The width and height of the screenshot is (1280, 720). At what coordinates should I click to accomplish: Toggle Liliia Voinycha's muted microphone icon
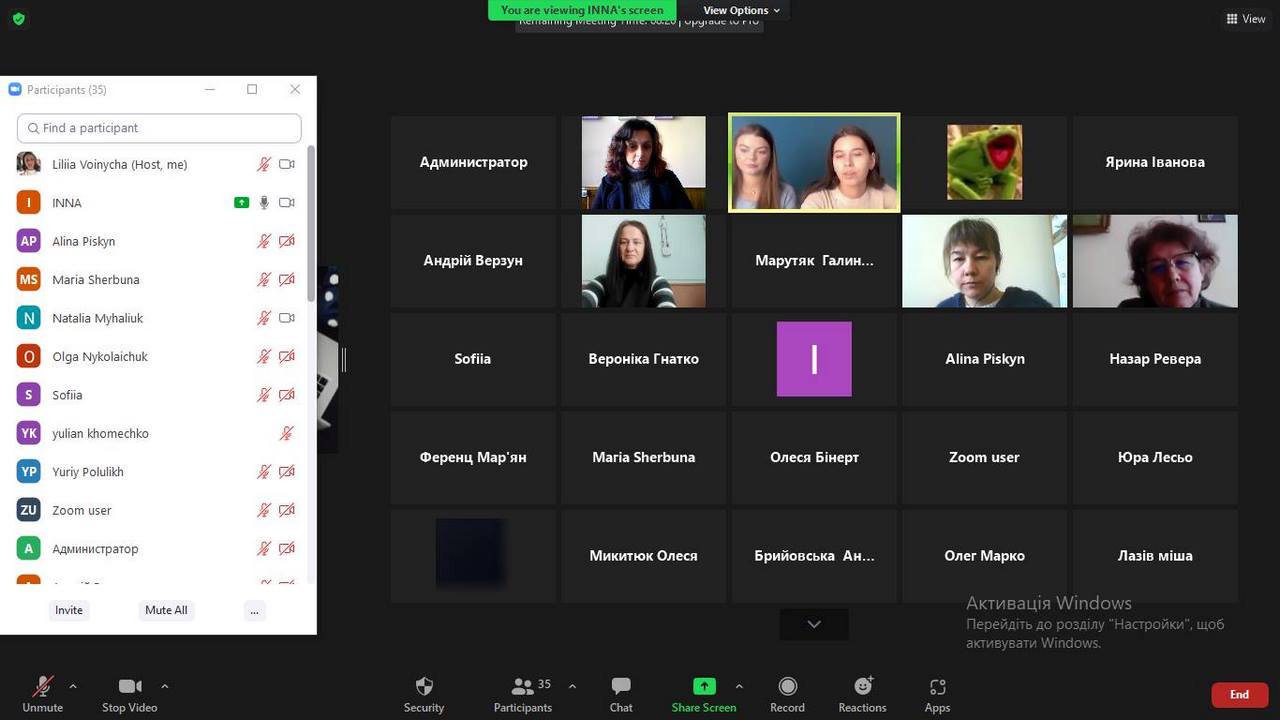point(264,164)
